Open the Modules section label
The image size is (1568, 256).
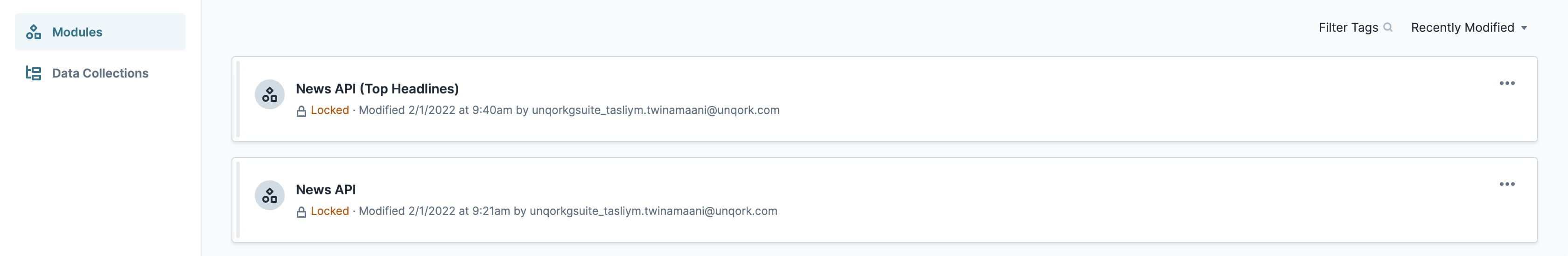77,32
